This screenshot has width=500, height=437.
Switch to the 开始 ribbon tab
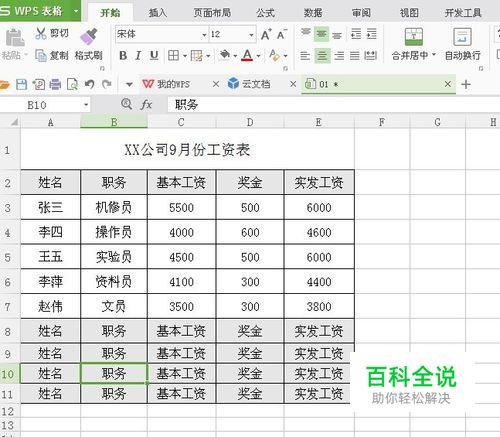pyautogui.click(x=110, y=13)
